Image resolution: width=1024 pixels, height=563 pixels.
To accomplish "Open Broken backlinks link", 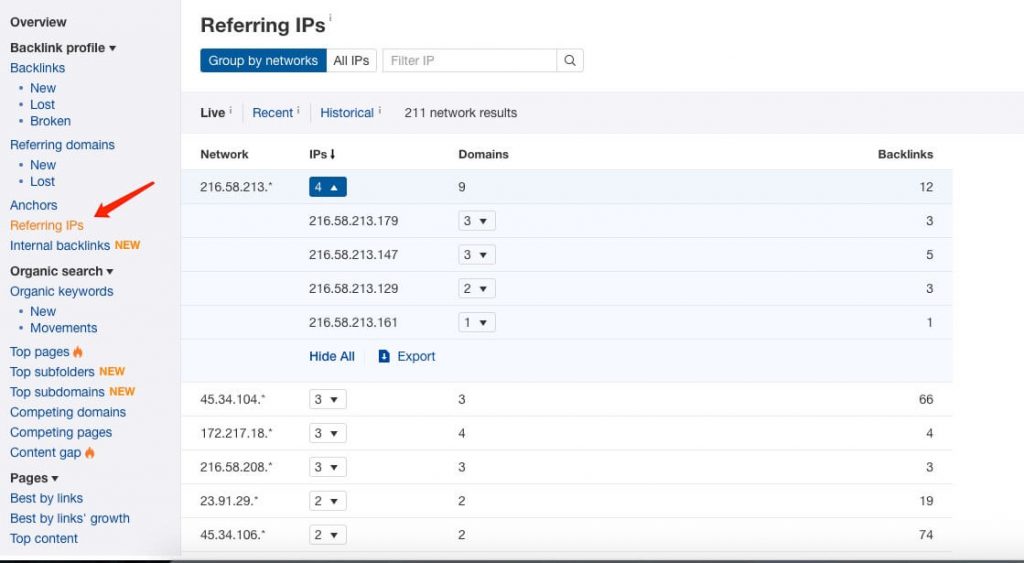I will [x=50, y=121].
